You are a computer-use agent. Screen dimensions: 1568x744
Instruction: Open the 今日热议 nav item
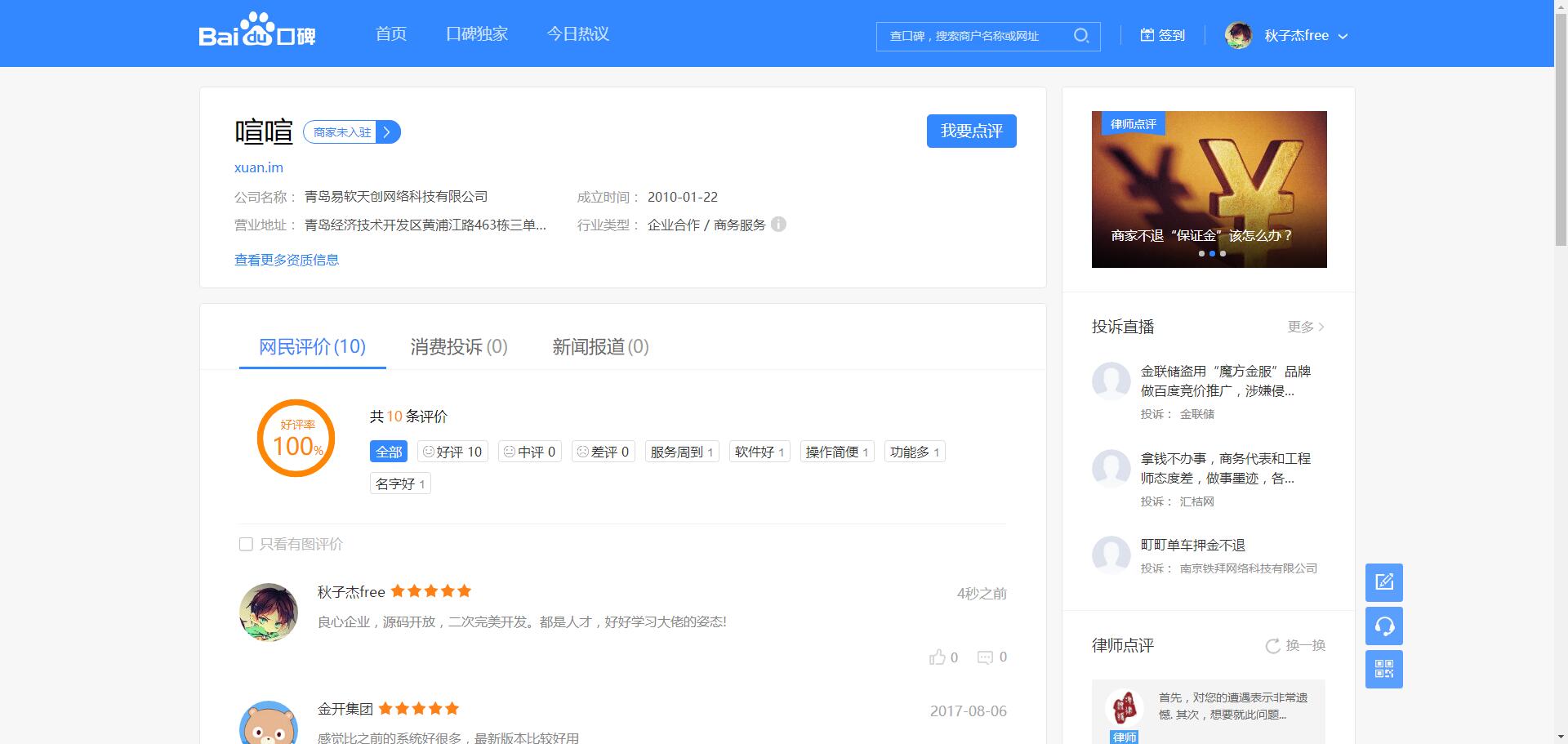click(x=578, y=34)
